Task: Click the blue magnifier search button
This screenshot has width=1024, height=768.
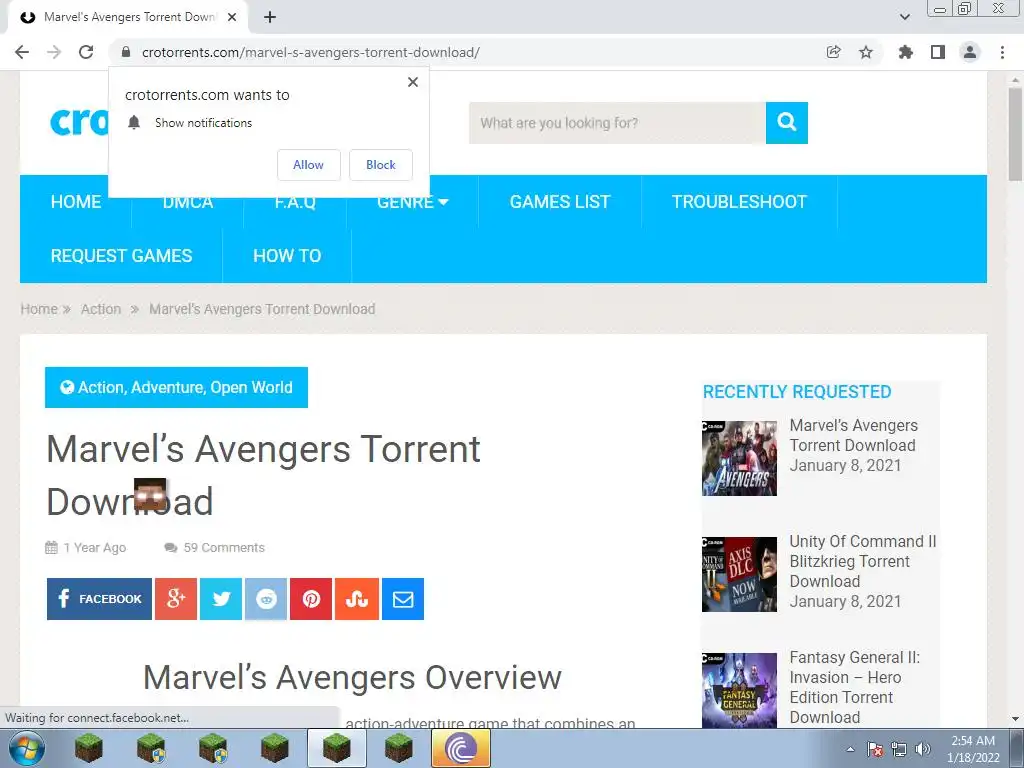Action: click(x=787, y=123)
